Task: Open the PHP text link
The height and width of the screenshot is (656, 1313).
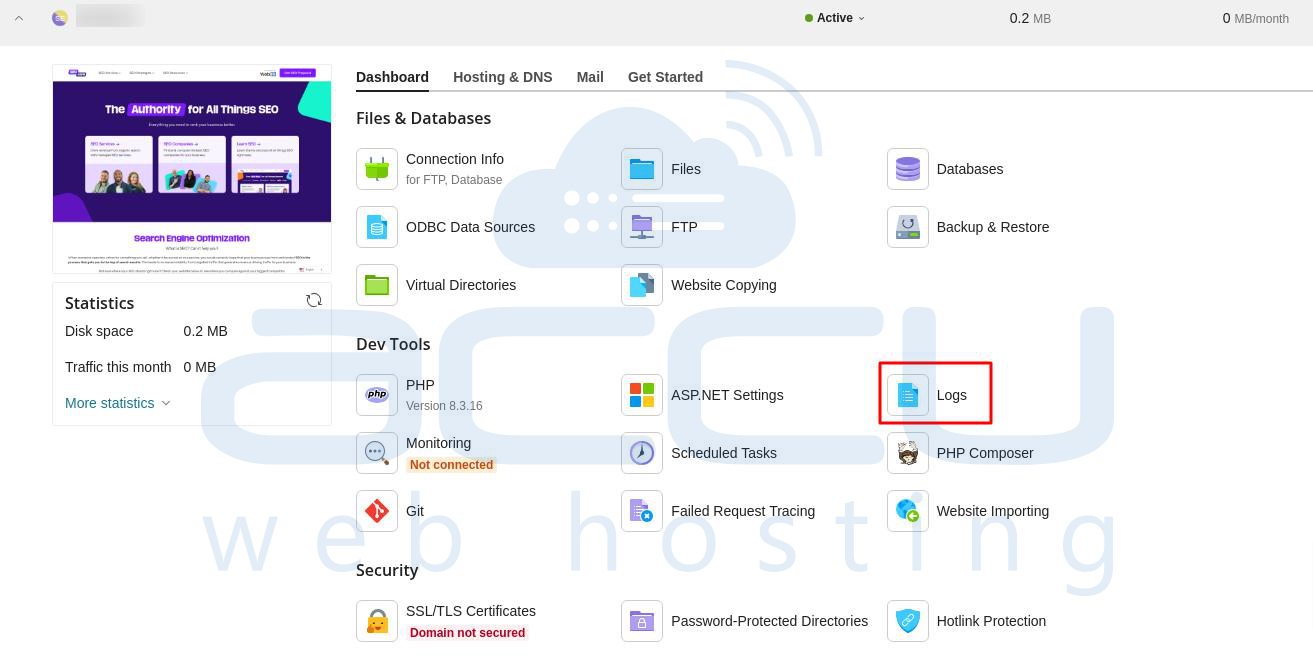Action: 420,385
